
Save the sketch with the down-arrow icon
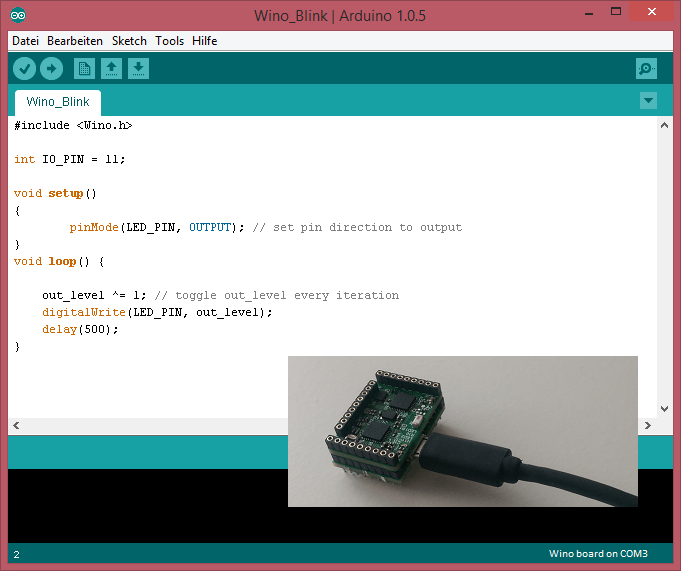138,69
